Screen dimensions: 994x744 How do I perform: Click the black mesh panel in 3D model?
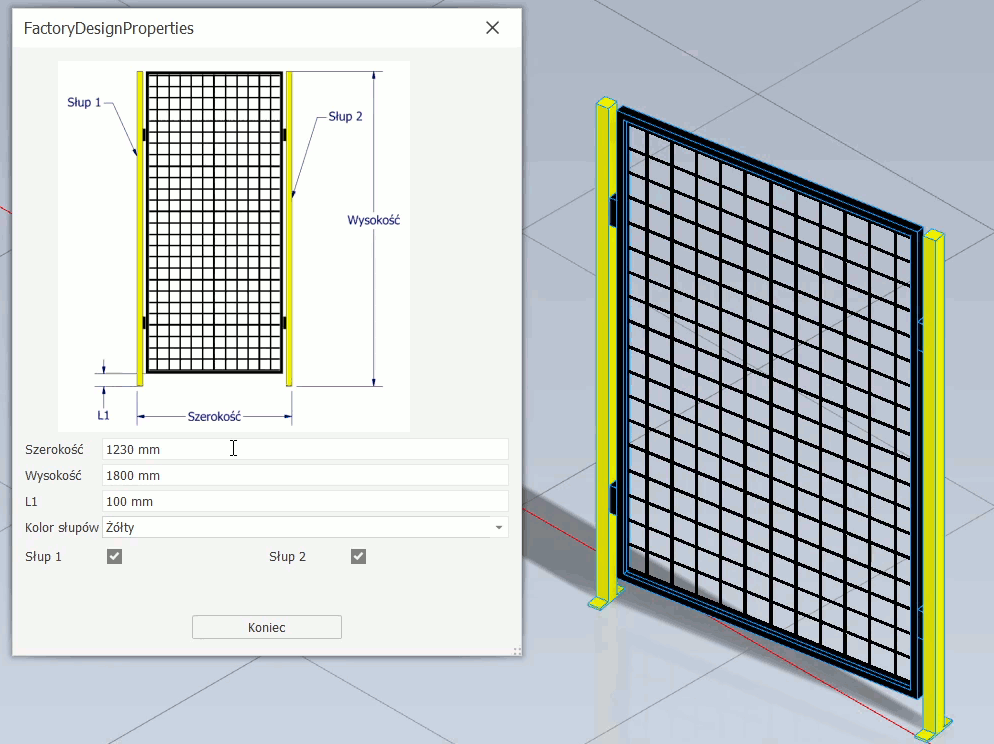(x=770, y=400)
